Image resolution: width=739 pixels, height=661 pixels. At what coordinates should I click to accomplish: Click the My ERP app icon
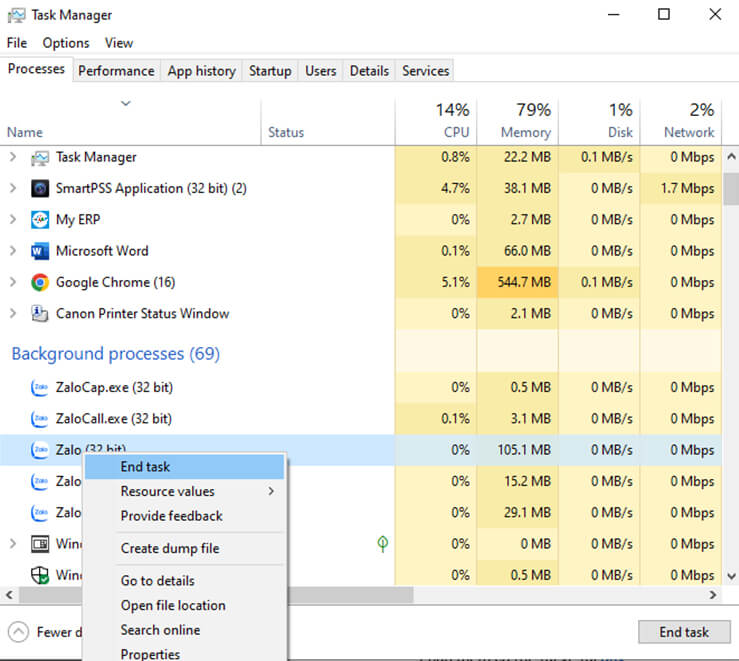40,220
